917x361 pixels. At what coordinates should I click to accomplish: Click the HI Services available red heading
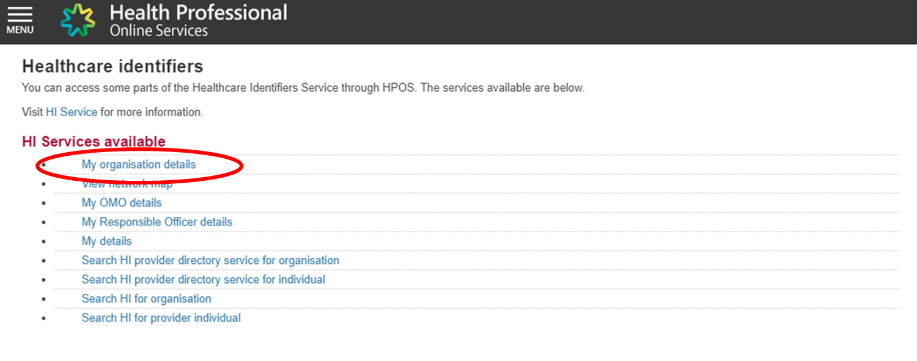(x=94, y=142)
